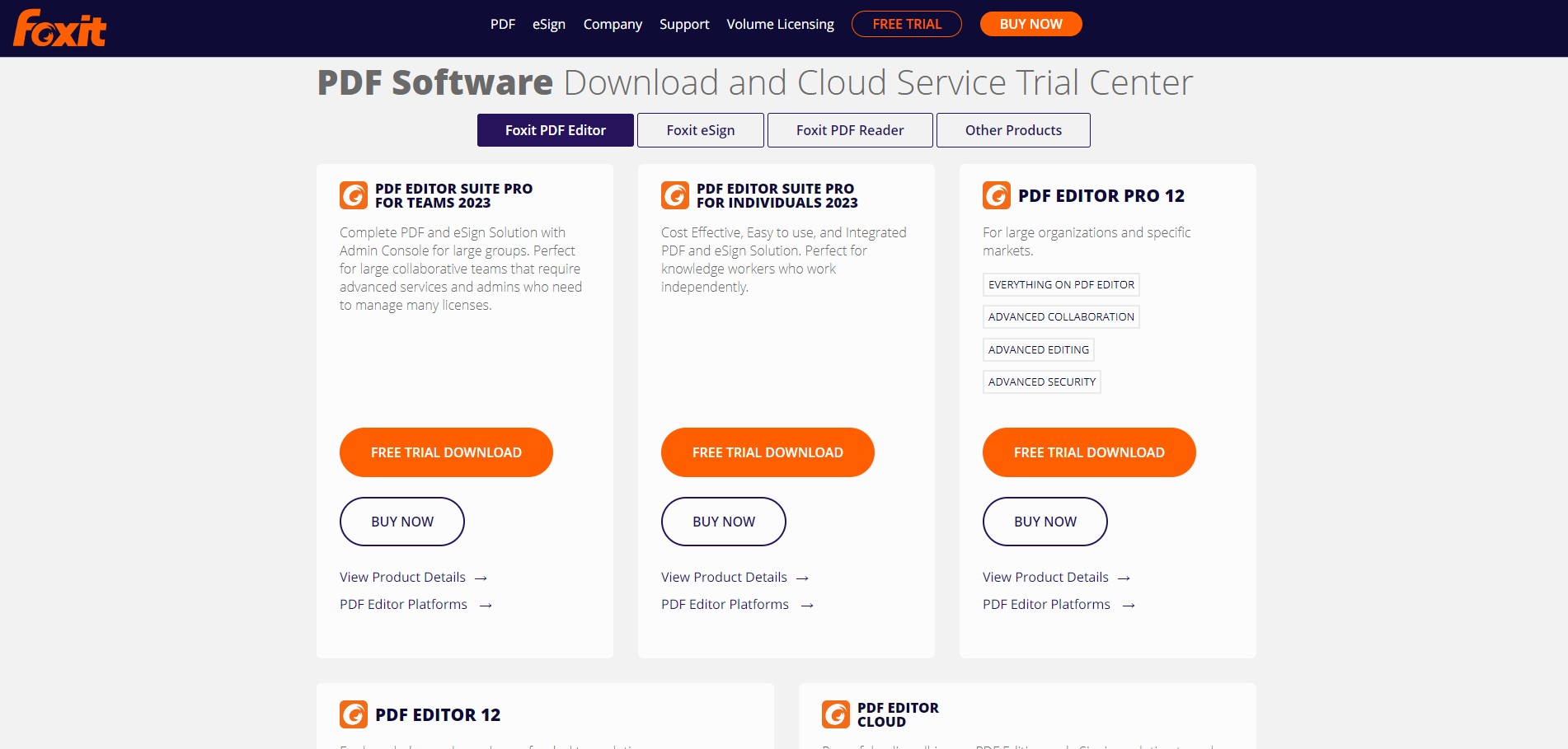This screenshot has height=749, width=1568.
Task: Download free trial of Suite Pro for Individuals
Action: click(x=768, y=452)
